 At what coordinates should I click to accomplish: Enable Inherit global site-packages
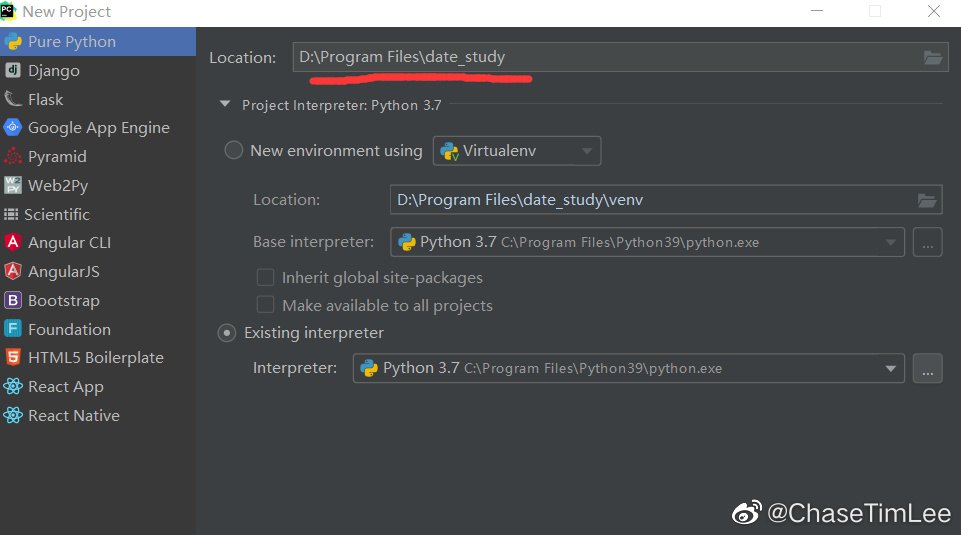pyautogui.click(x=265, y=278)
